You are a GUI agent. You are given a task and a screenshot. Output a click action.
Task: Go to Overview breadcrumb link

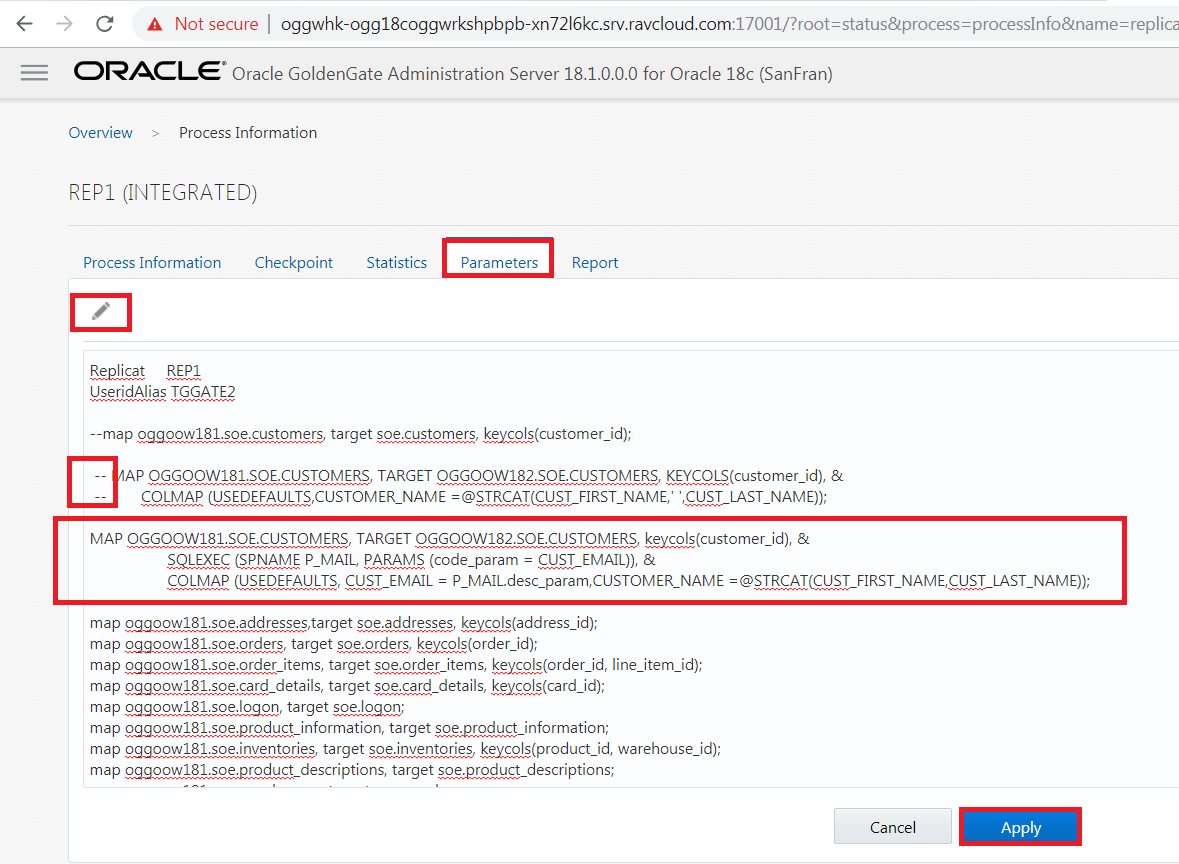tap(100, 132)
